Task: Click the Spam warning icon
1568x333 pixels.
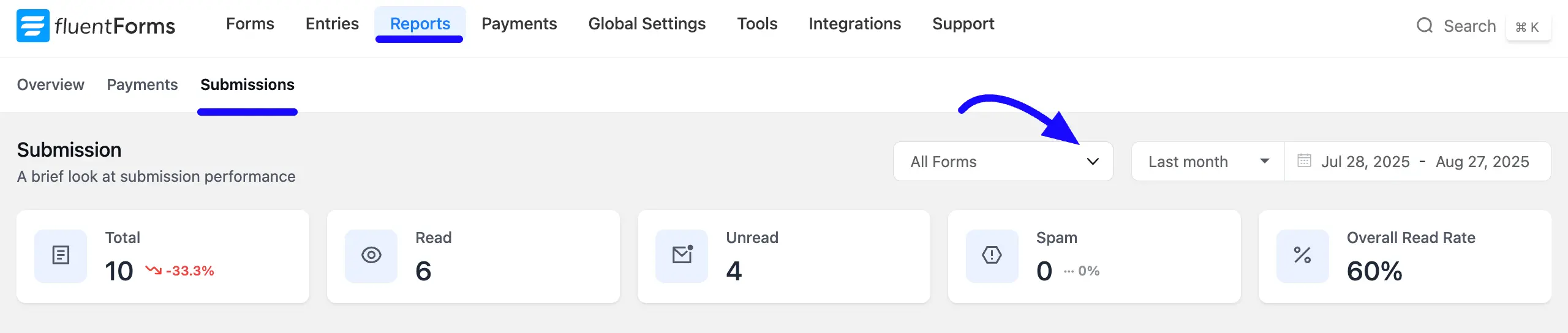Action: click(992, 256)
